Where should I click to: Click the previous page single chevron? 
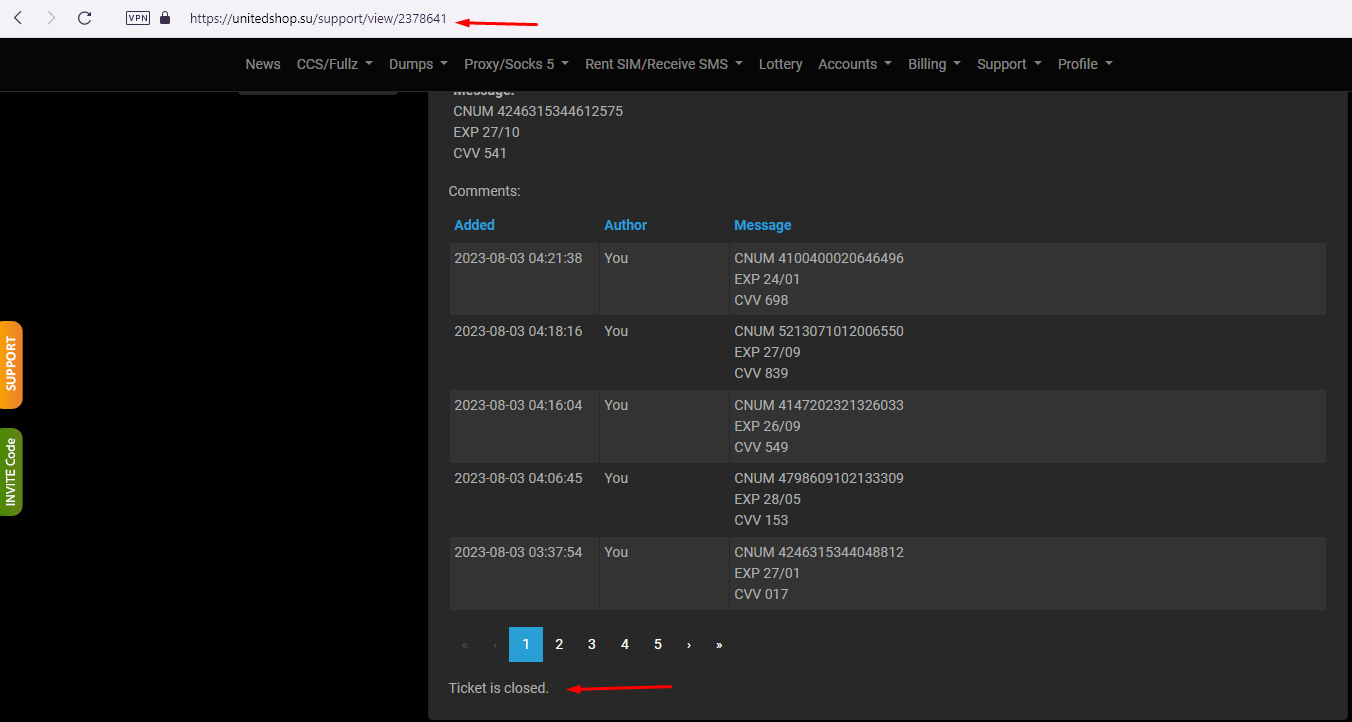(x=495, y=644)
